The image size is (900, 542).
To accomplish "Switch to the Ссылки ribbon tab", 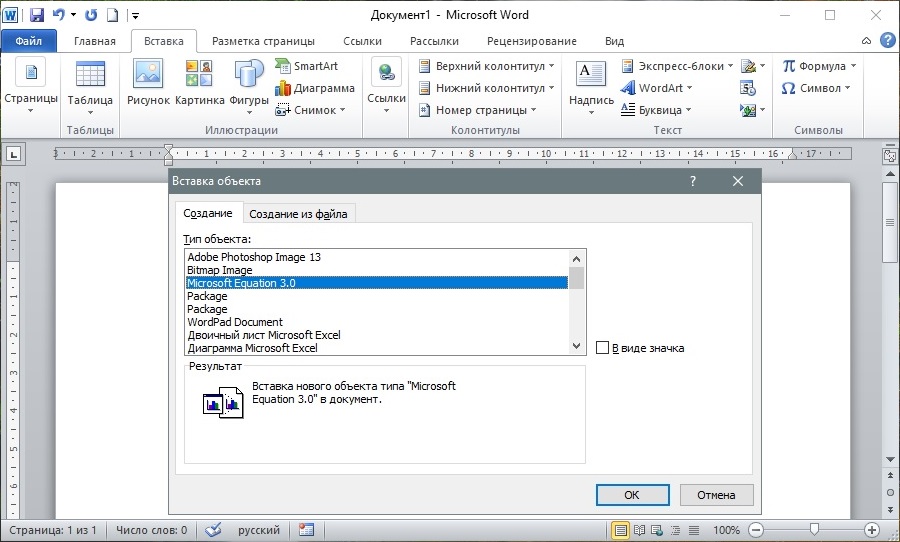I will (362, 41).
